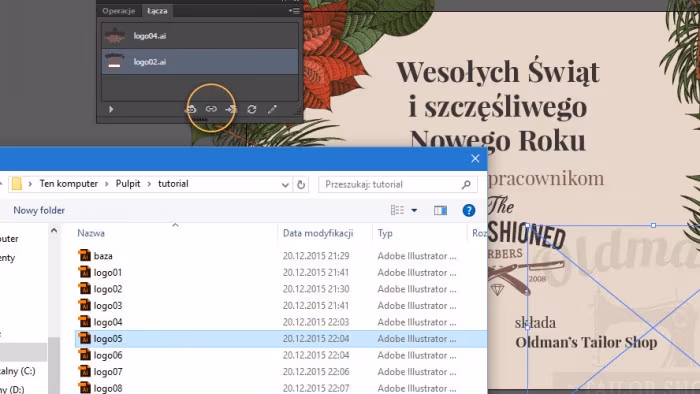The width and height of the screenshot is (700, 394).
Task: Click the 'Wesołych Świąt' heading on the artboard
Action: [x=498, y=72]
